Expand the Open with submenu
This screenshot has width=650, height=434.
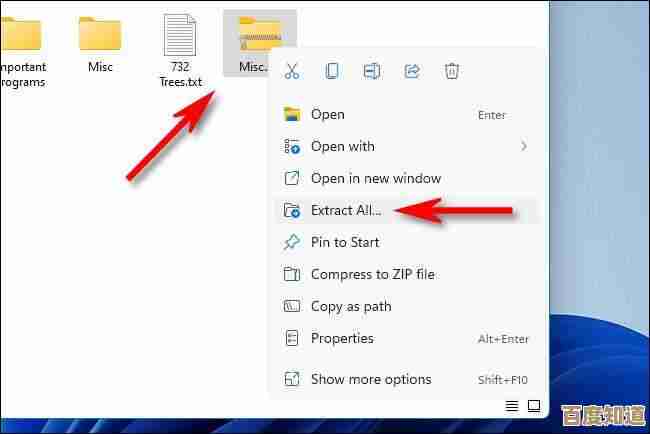(x=523, y=146)
